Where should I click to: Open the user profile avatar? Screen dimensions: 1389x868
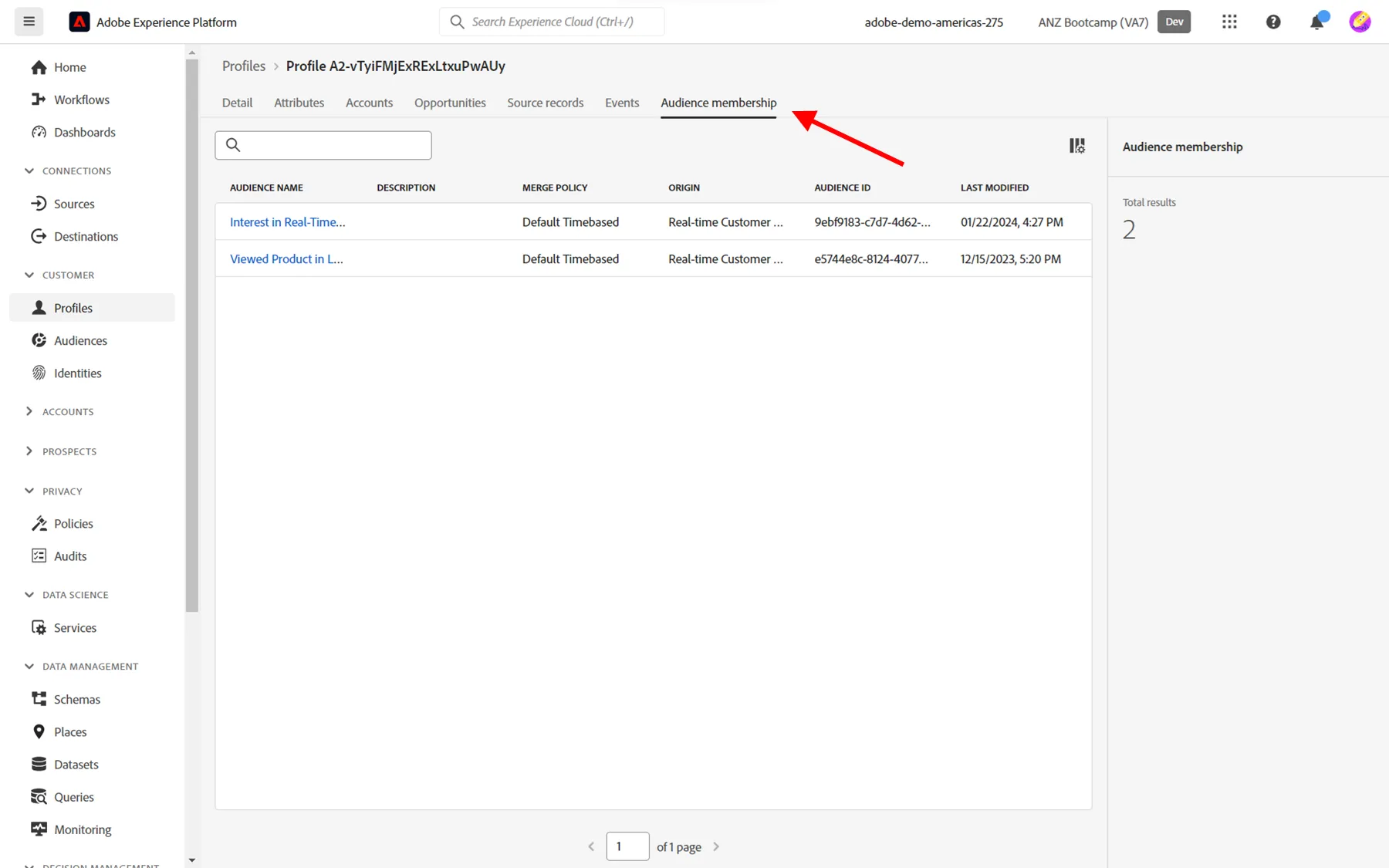[x=1360, y=22]
